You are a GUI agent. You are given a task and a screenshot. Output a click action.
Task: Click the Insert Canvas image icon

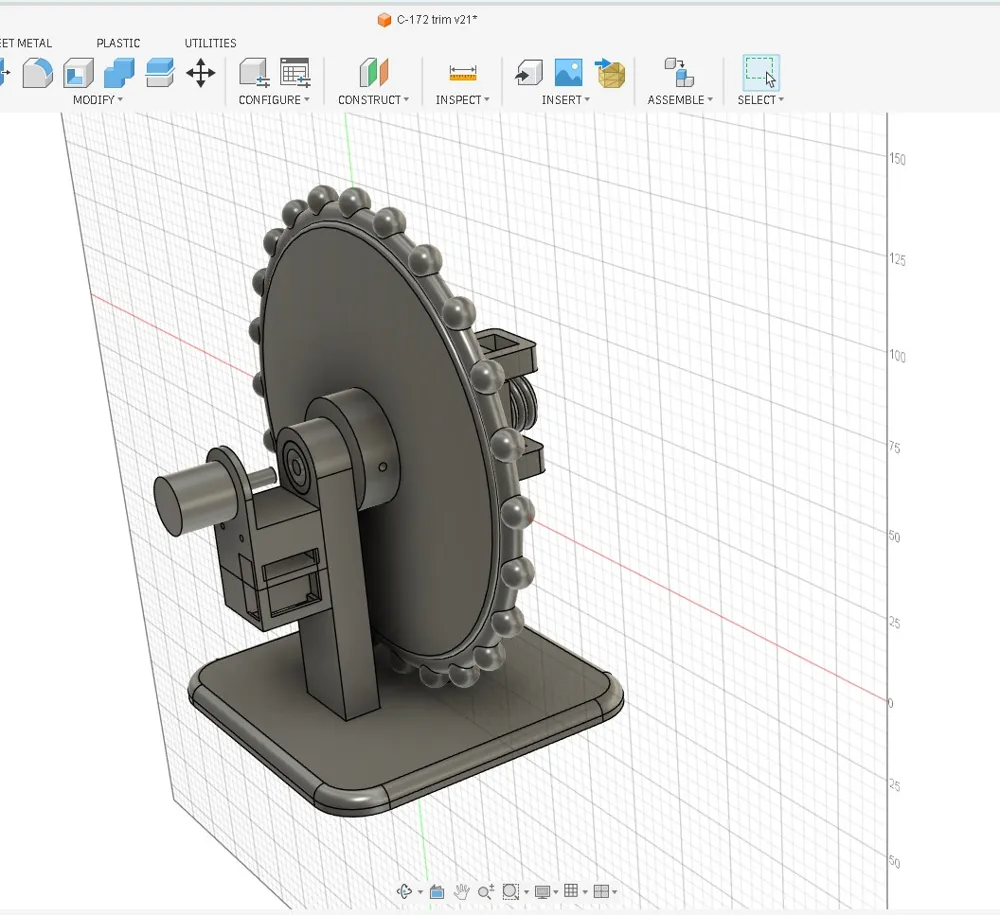click(568, 73)
